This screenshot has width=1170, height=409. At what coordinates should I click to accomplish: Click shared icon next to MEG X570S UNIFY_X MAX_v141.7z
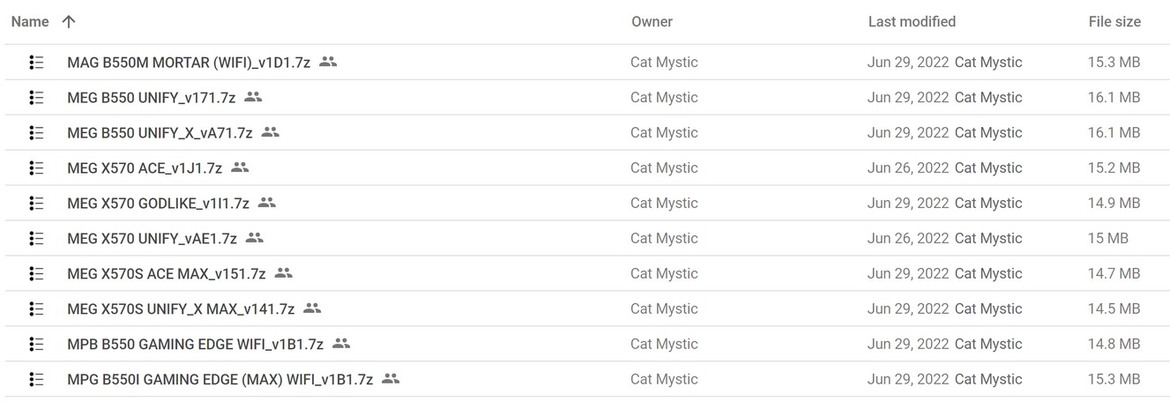pos(312,307)
